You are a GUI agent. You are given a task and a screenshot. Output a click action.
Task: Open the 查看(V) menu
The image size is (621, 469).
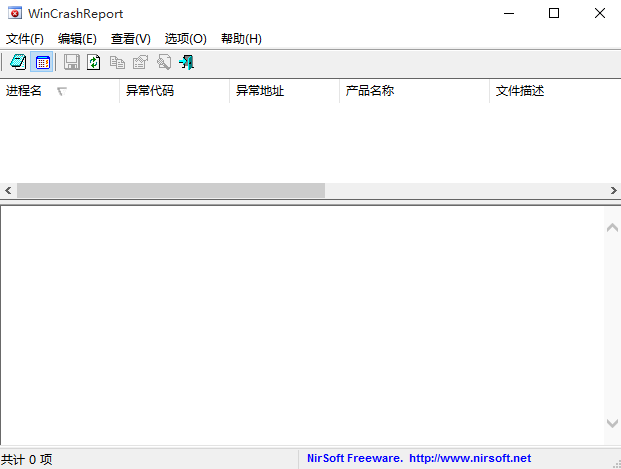click(x=131, y=39)
